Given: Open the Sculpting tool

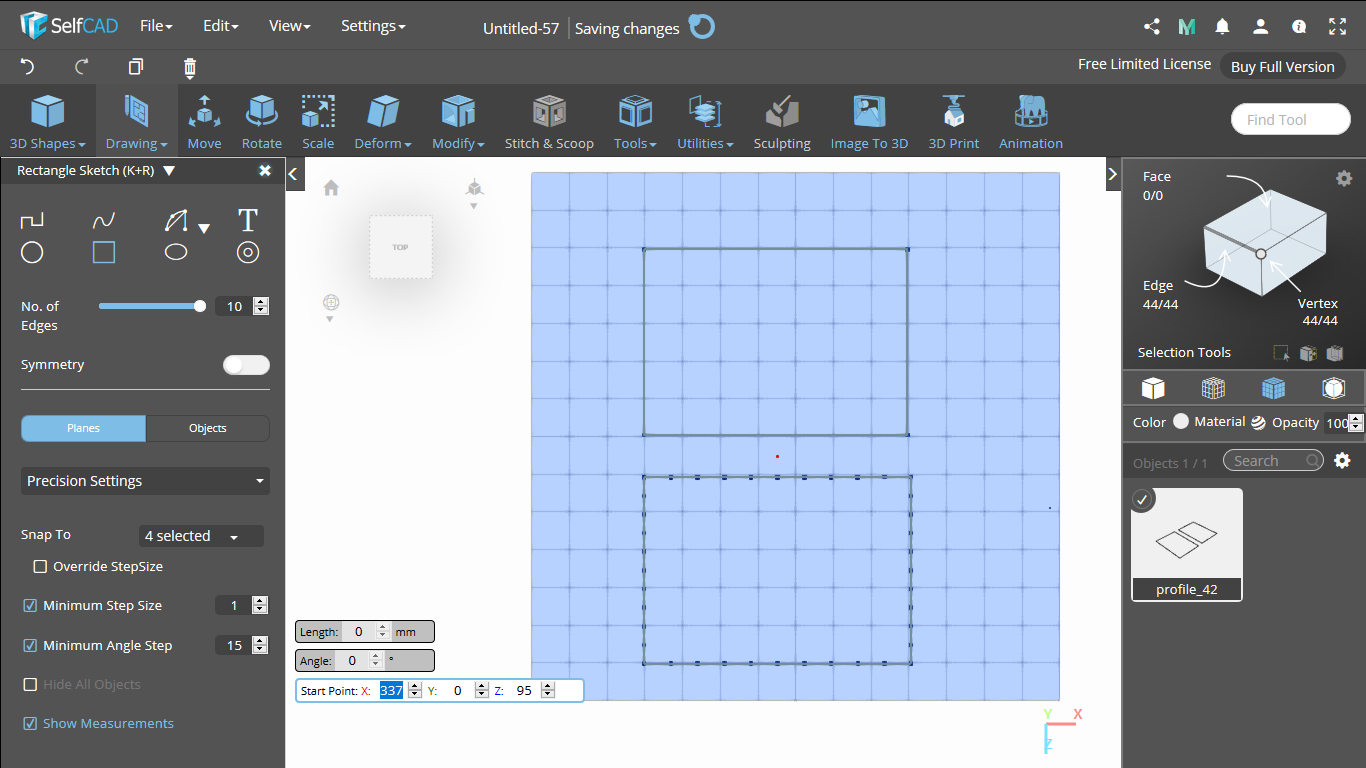Looking at the screenshot, I should coord(781,120).
